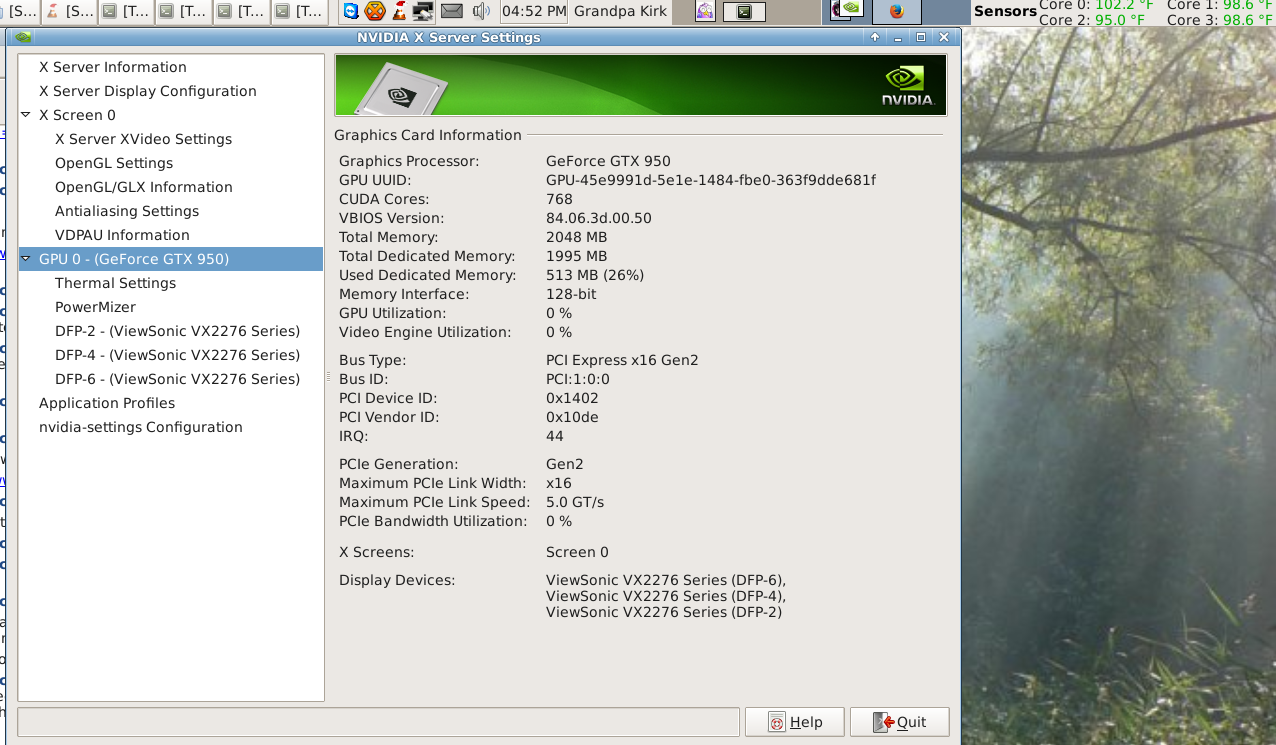The width and height of the screenshot is (1276, 745).
Task: Select X Server Information
Action: point(113,67)
